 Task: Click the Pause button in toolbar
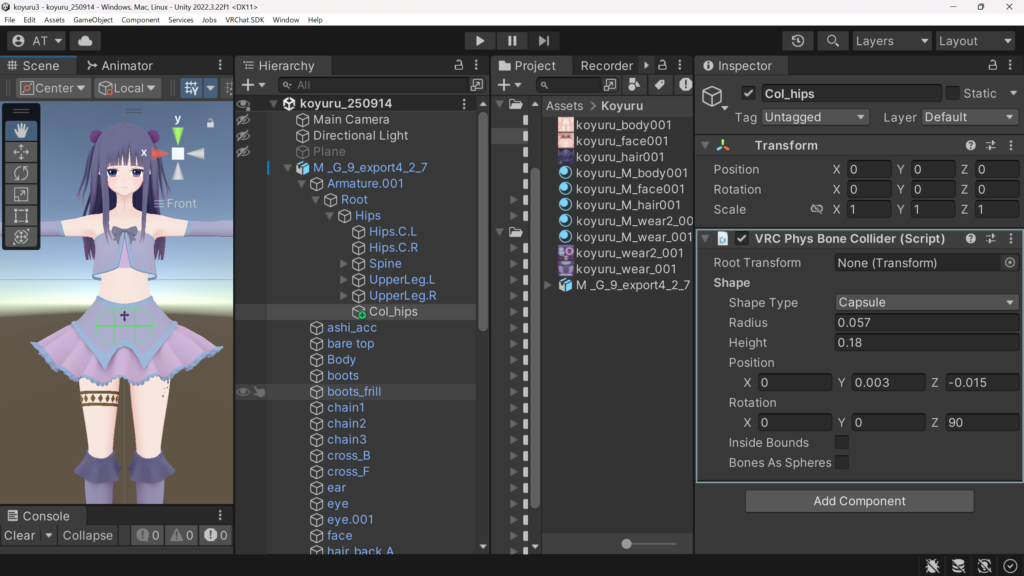512,41
